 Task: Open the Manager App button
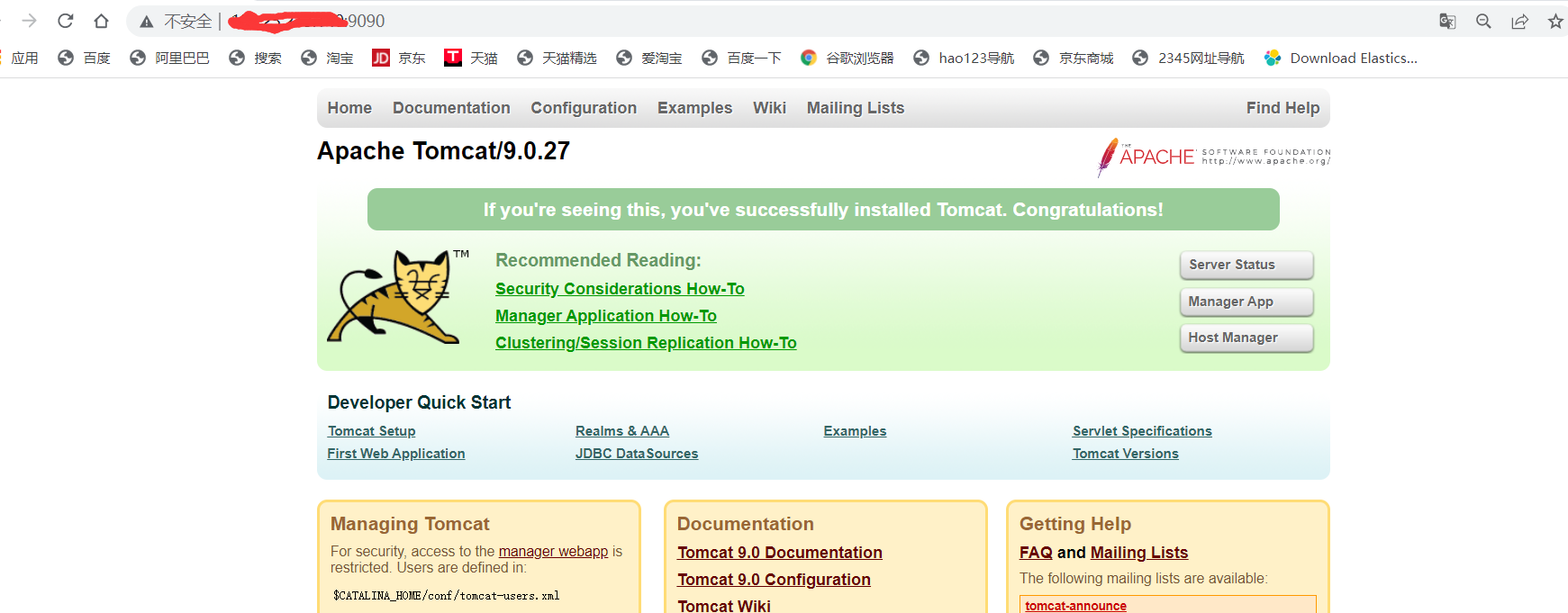[x=1246, y=302]
